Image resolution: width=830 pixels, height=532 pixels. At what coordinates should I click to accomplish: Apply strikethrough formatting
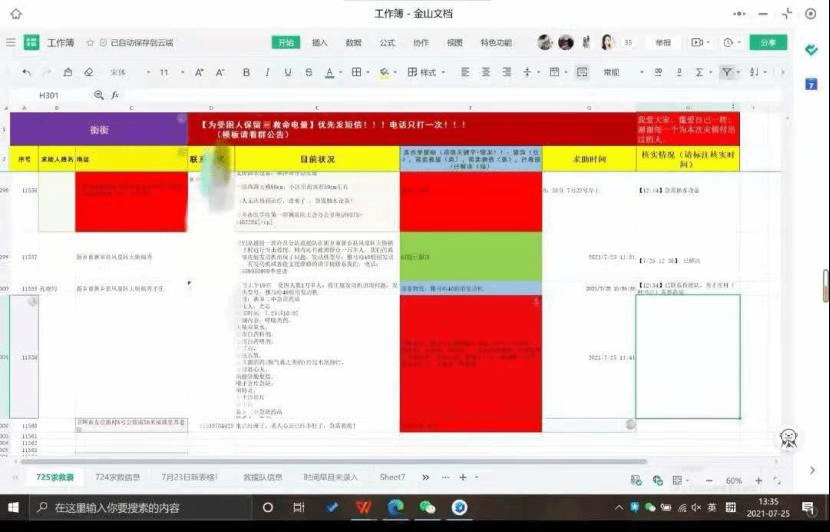tap(308, 73)
